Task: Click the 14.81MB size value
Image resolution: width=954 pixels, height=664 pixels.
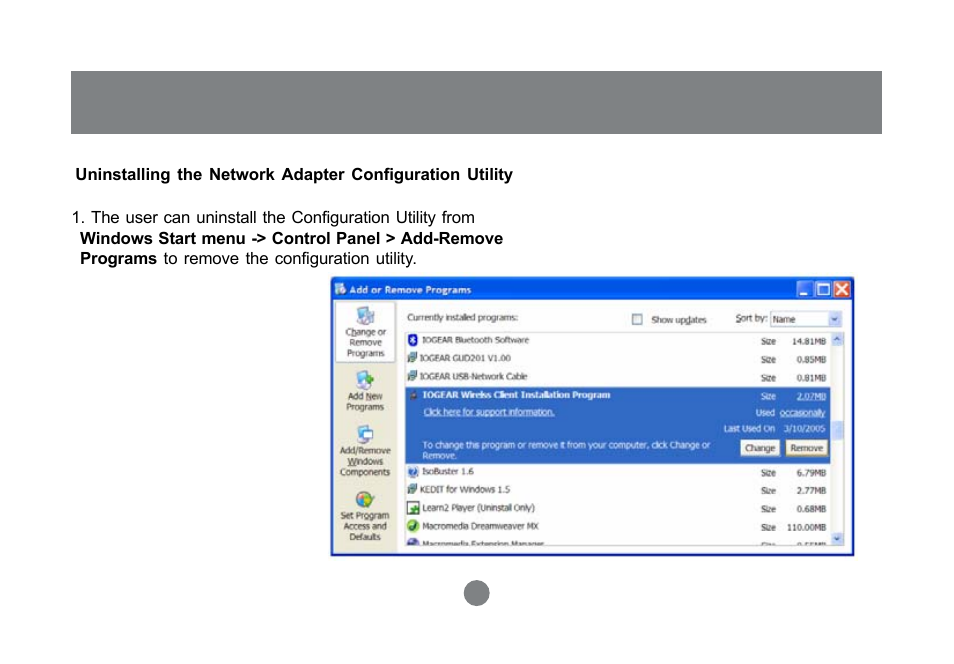Action: pos(809,341)
